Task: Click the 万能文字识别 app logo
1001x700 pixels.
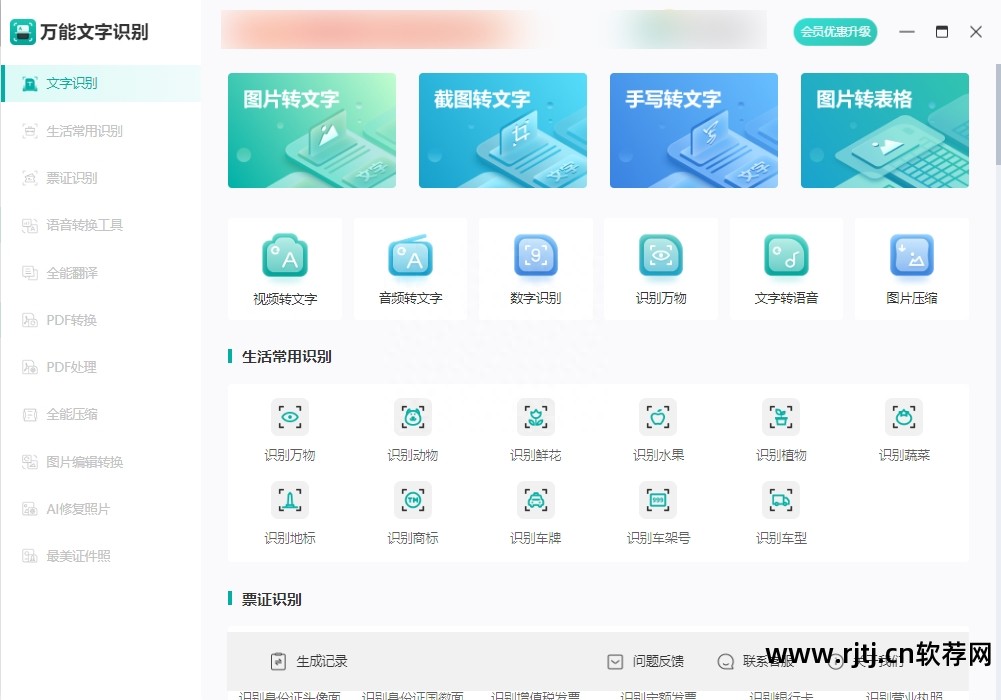Action: click(23, 32)
